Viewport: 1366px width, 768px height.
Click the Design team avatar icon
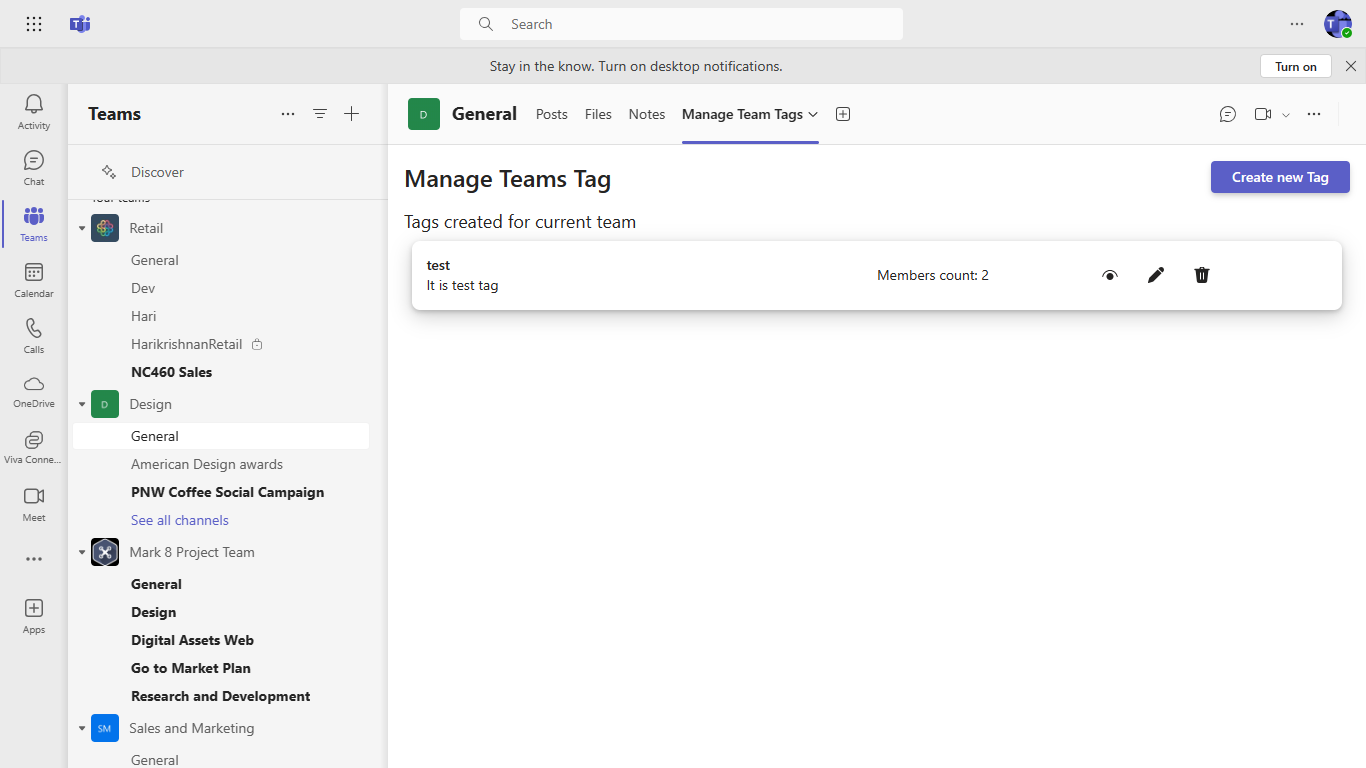(105, 404)
